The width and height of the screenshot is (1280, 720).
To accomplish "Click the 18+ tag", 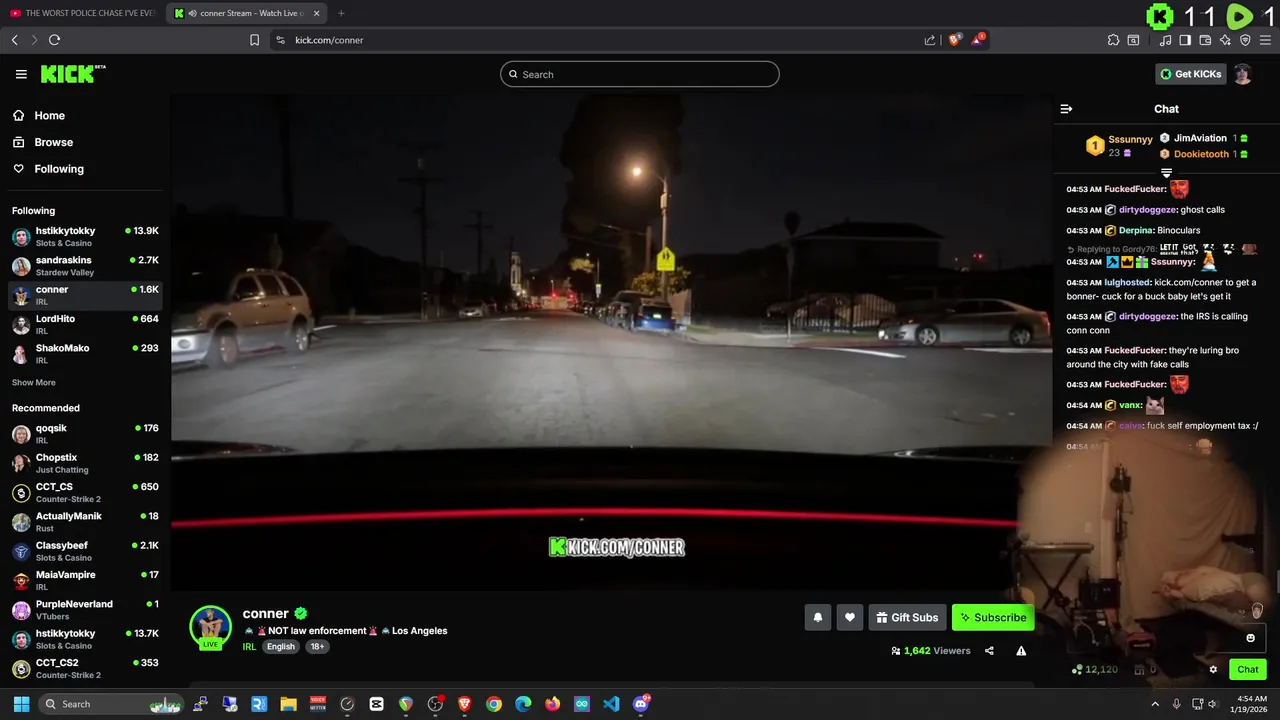I will point(317,647).
